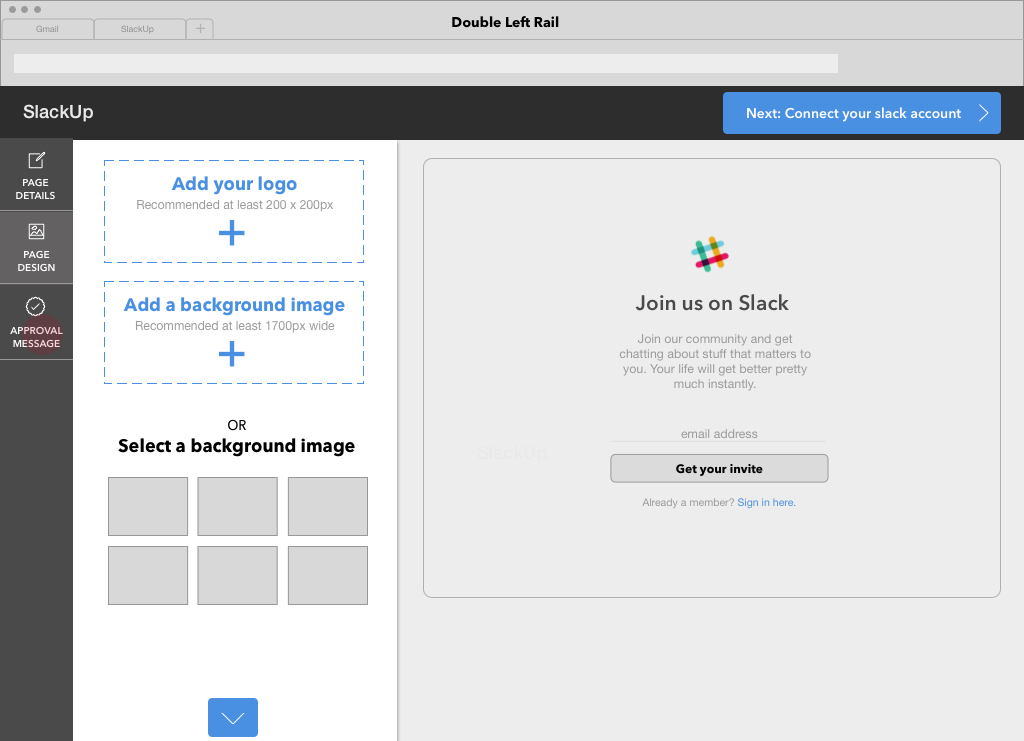
Task: Open the Approval Message rail section
Action: tap(36, 322)
